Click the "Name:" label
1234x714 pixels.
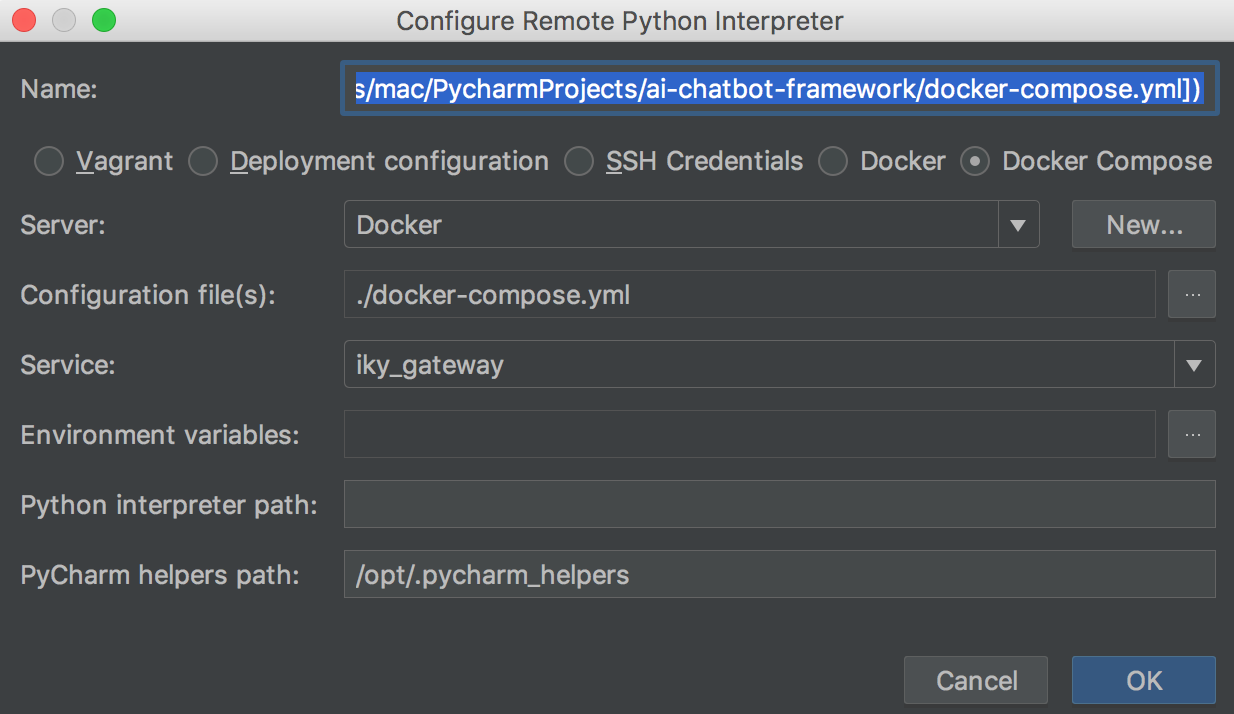[x=58, y=90]
